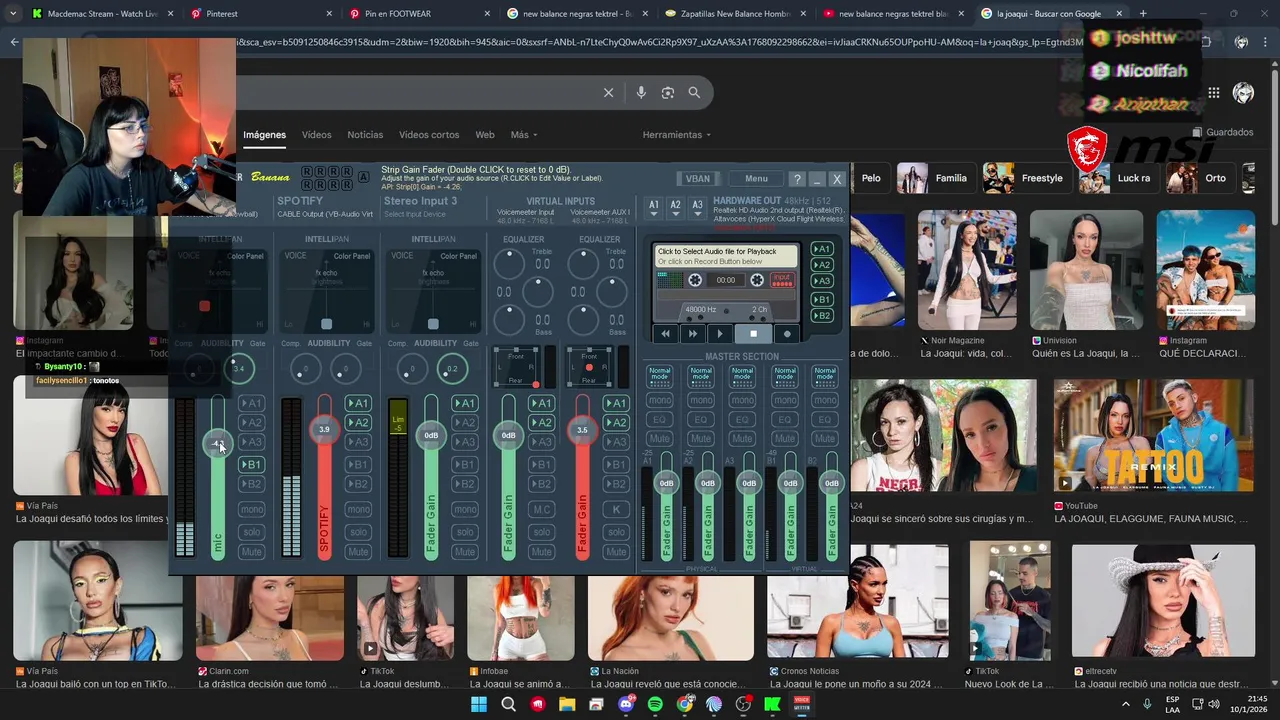1280x720 pixels.
Task: Toggle K button on Voicemeeter AUX strip
Action: 617,510
